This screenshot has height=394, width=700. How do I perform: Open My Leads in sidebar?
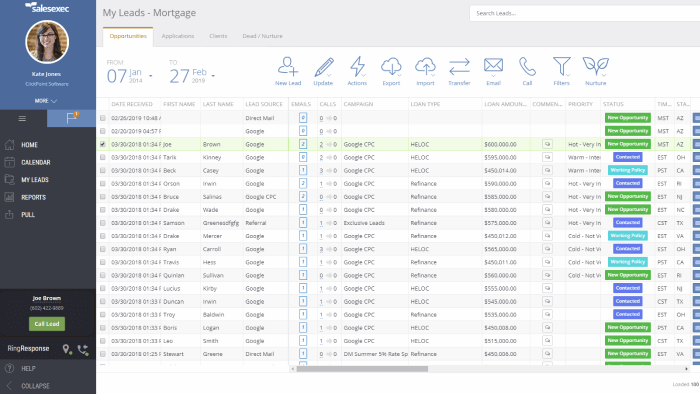(x=35, y=180)
